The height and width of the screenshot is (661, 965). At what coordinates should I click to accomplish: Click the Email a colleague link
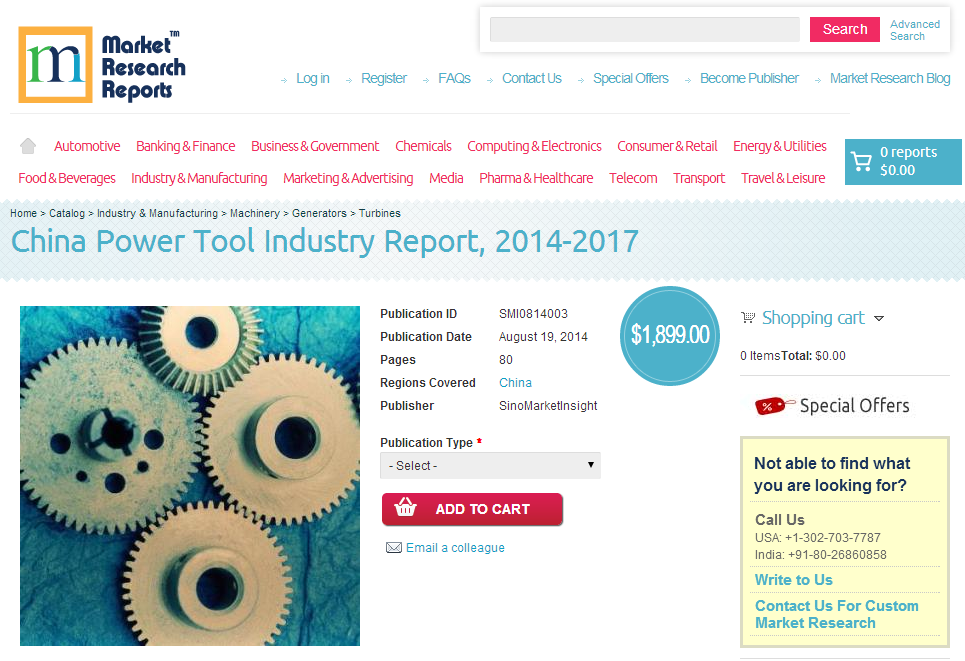(x=455, y=548)
